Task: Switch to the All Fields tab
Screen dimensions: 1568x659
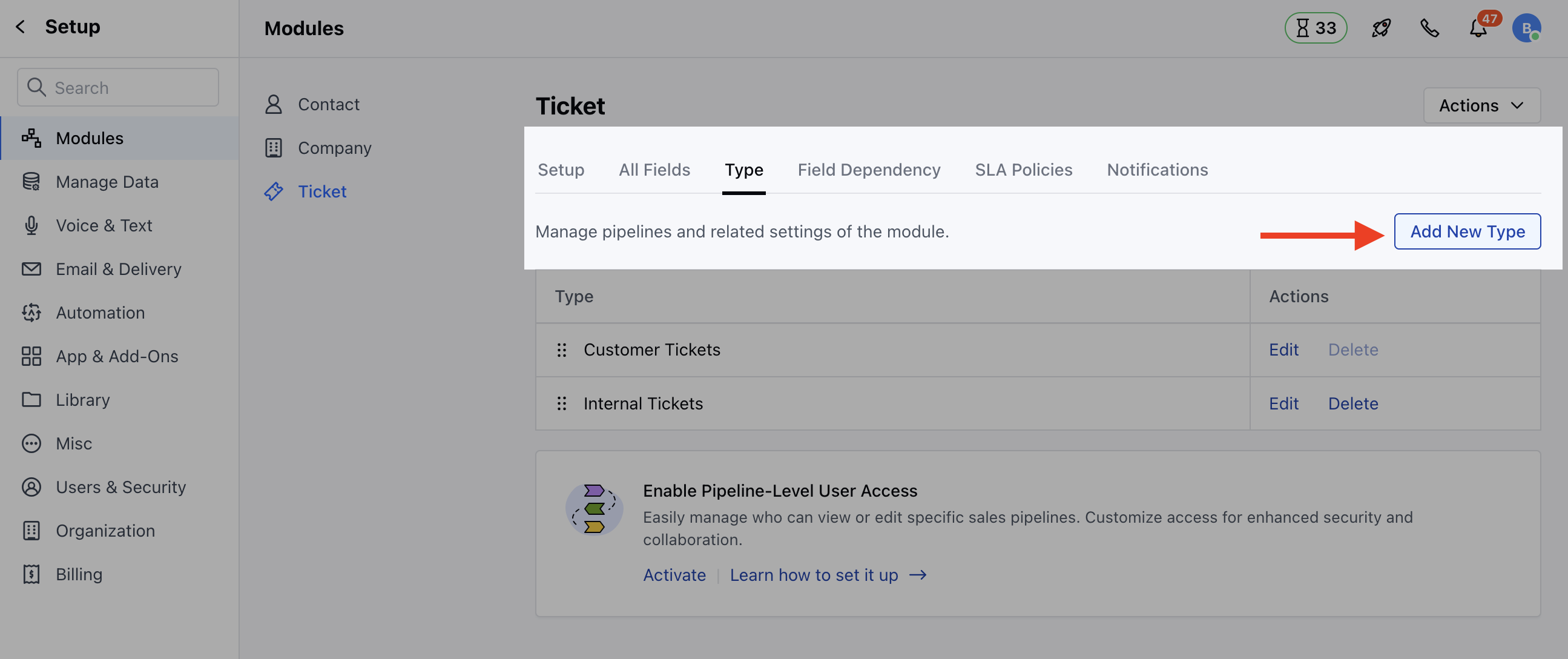Action: point(654,170)
